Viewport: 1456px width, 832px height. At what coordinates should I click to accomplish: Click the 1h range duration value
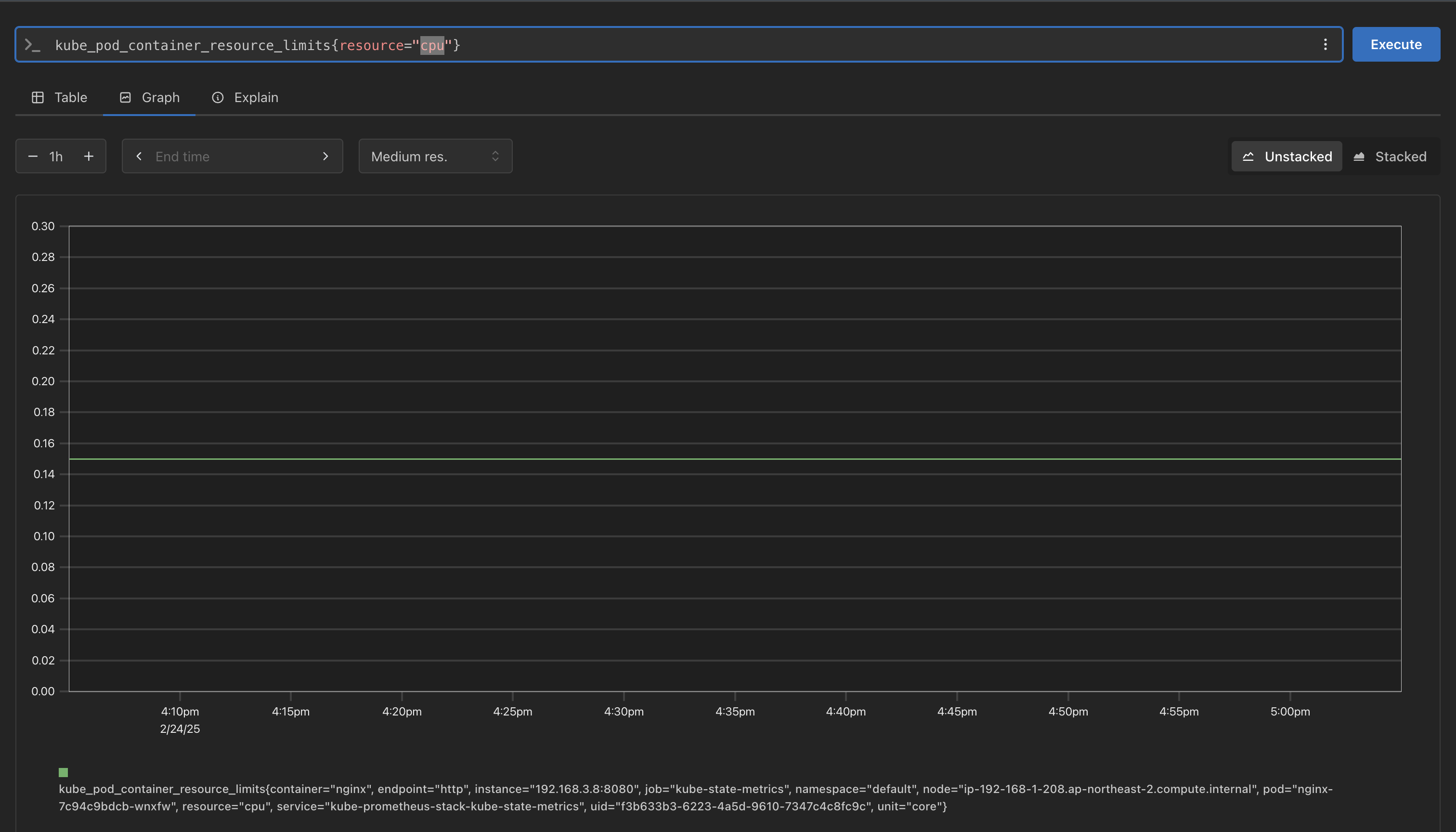56,156
